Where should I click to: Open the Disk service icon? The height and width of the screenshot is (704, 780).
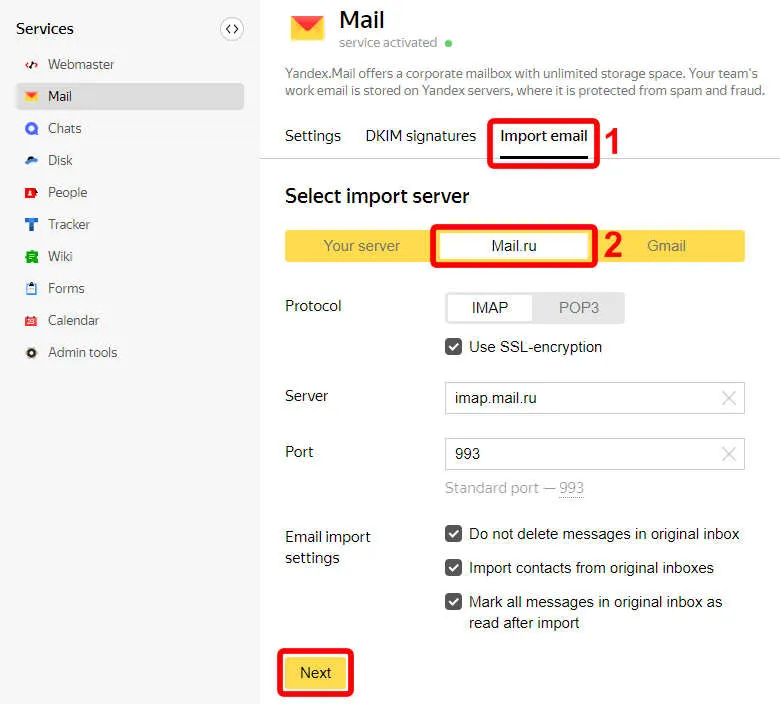coord(31,161)
